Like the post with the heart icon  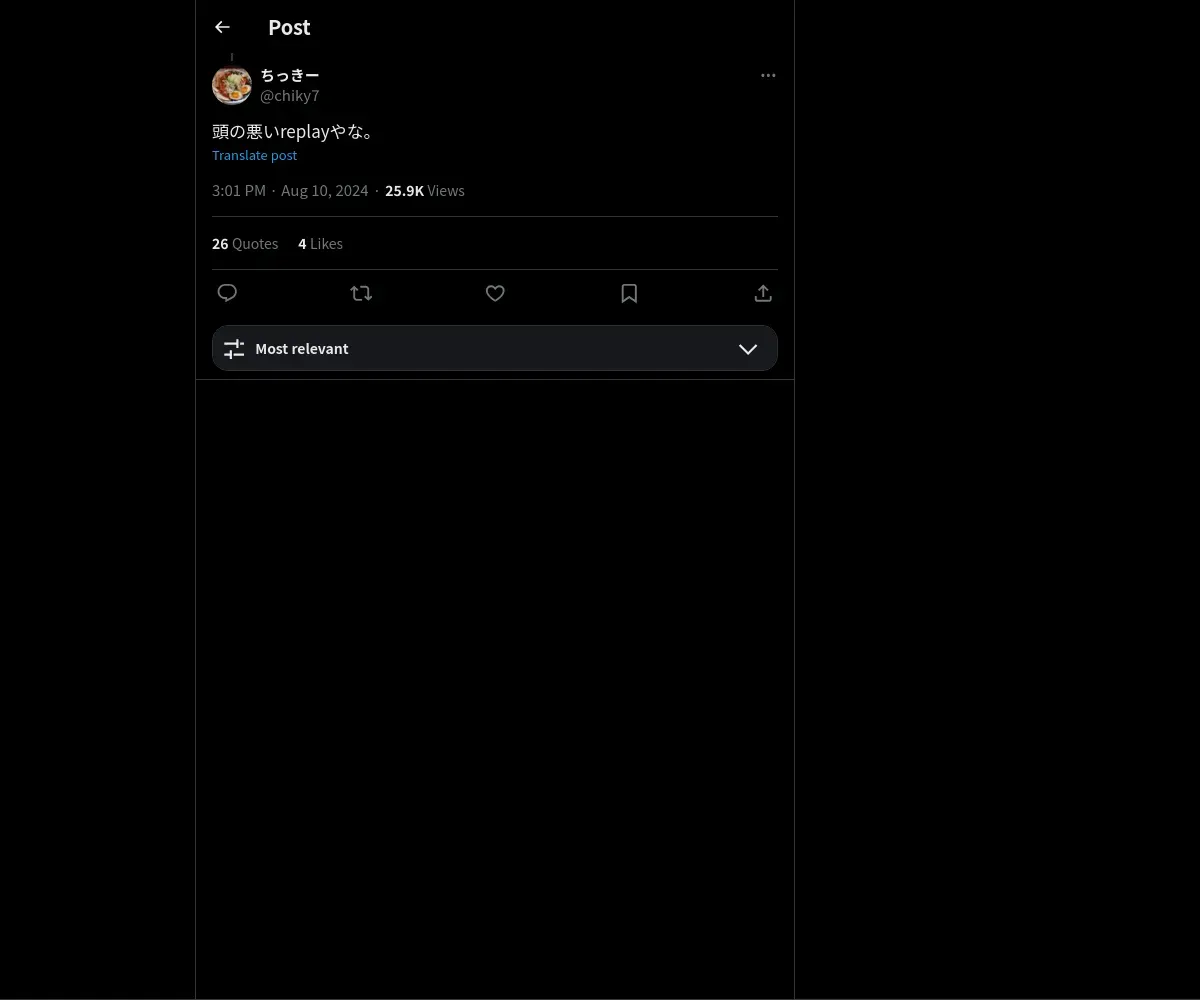click(x=495, y=293)
